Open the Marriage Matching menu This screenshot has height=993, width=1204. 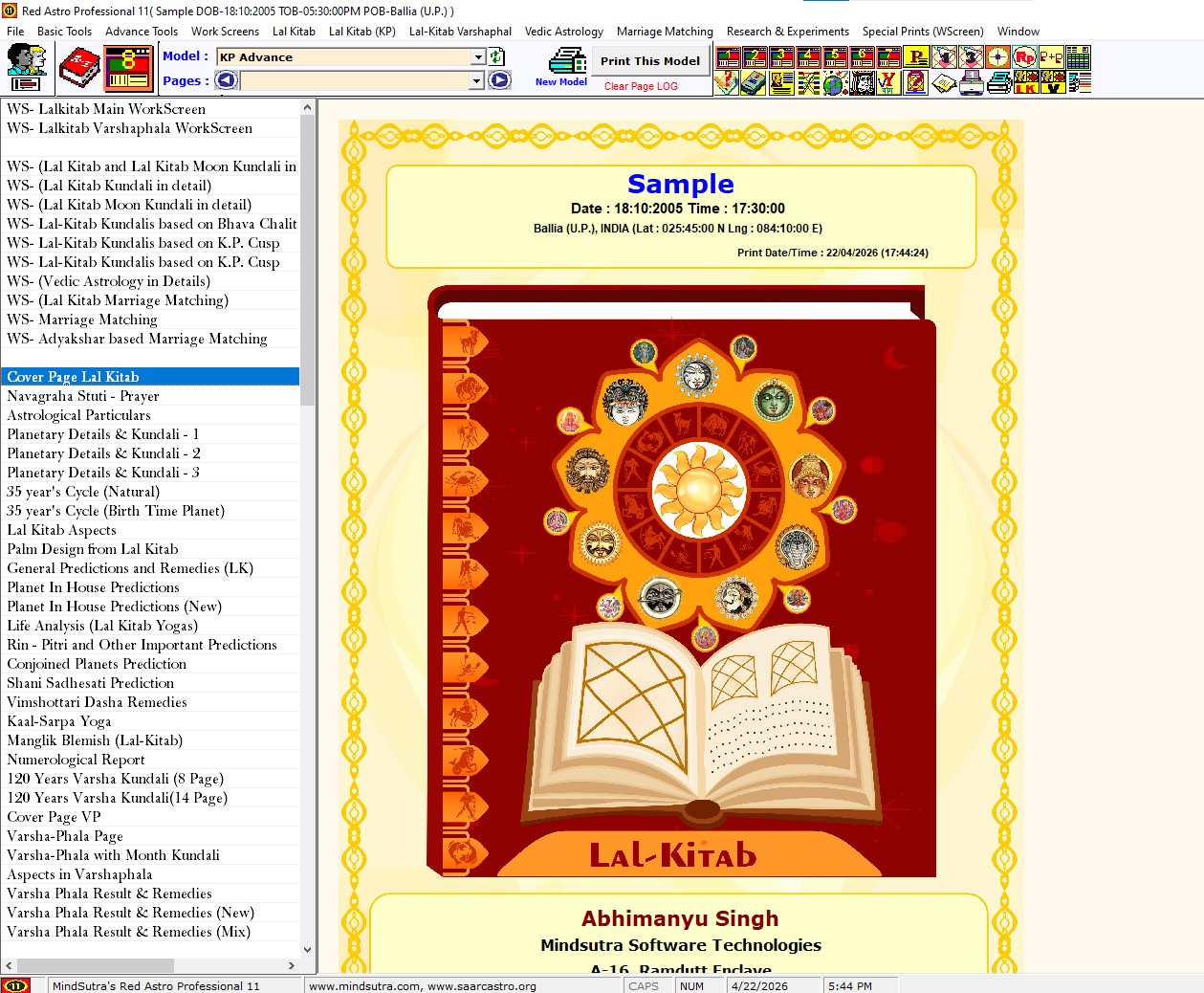point(665,32)
